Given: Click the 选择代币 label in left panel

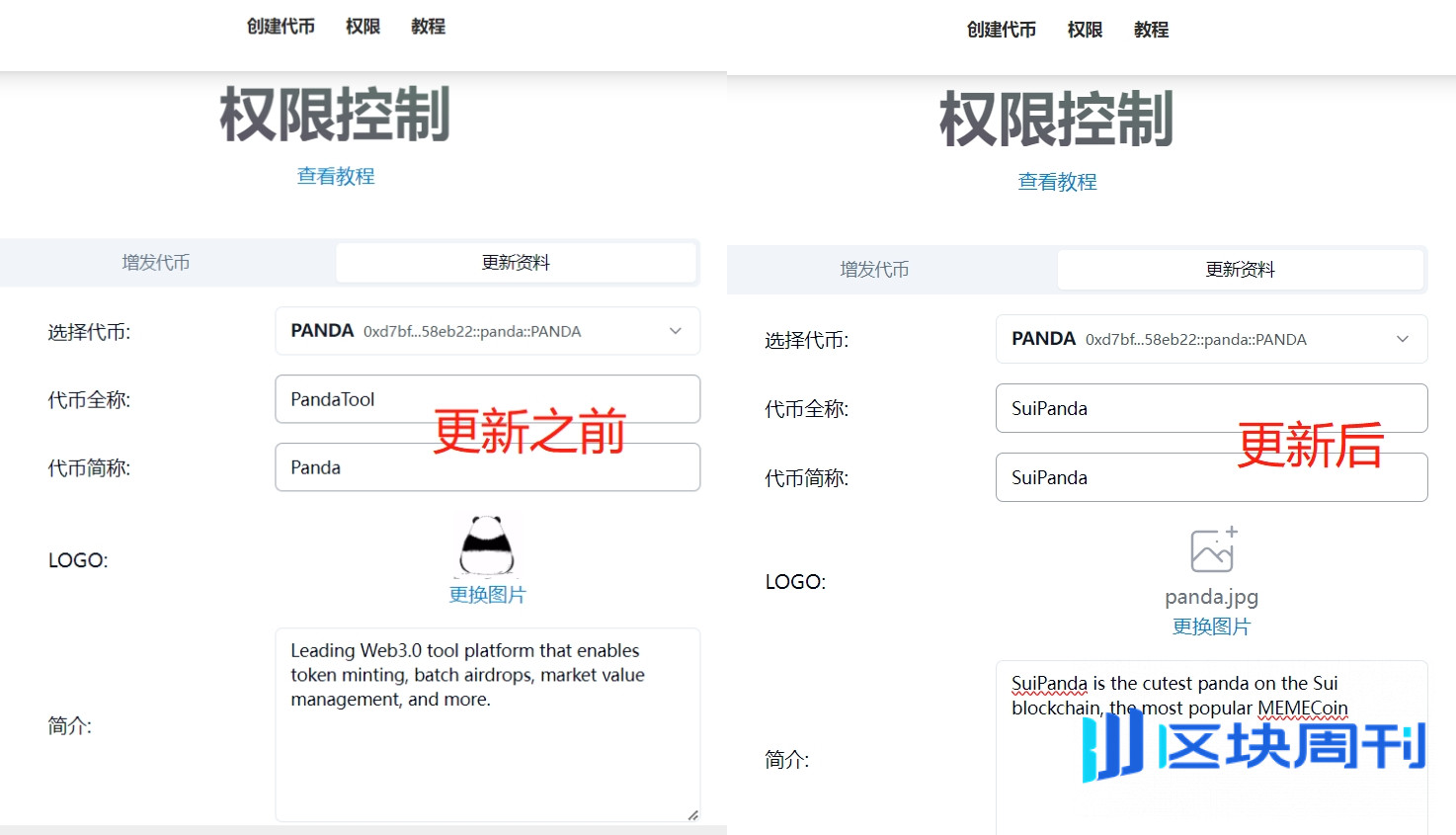Looking at the screenshot, I should click(x=89, y=332).
